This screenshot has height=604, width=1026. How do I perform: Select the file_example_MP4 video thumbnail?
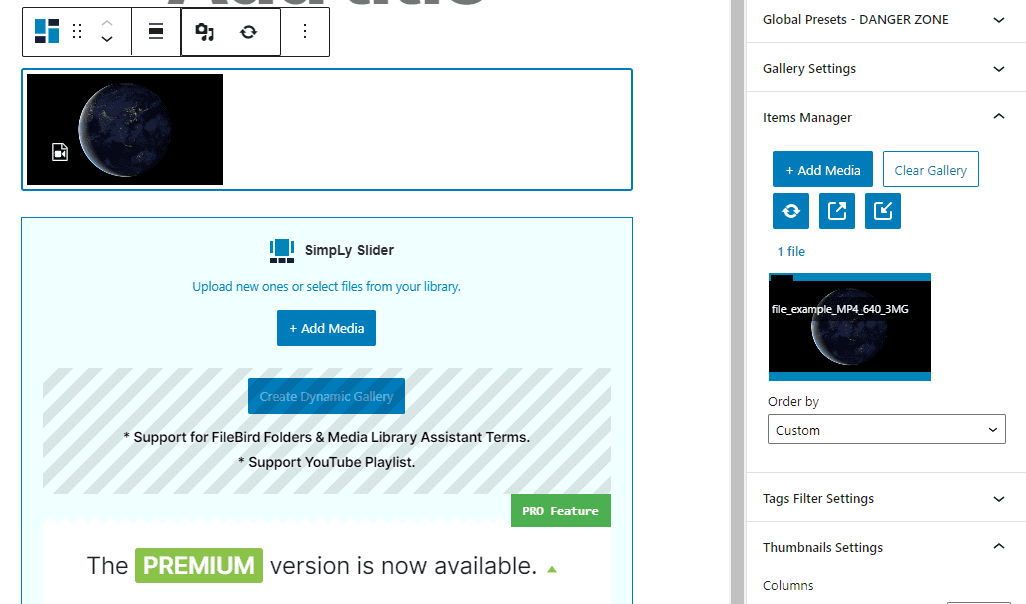pyautogui.click(x=849, y=327)
